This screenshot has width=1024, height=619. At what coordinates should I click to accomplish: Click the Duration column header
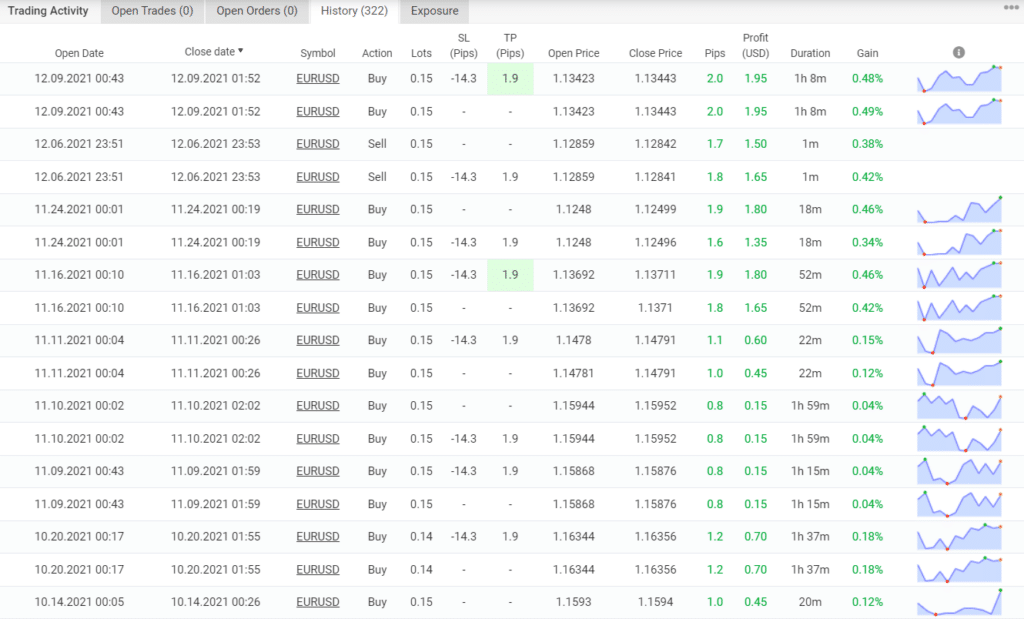[810, 53]
